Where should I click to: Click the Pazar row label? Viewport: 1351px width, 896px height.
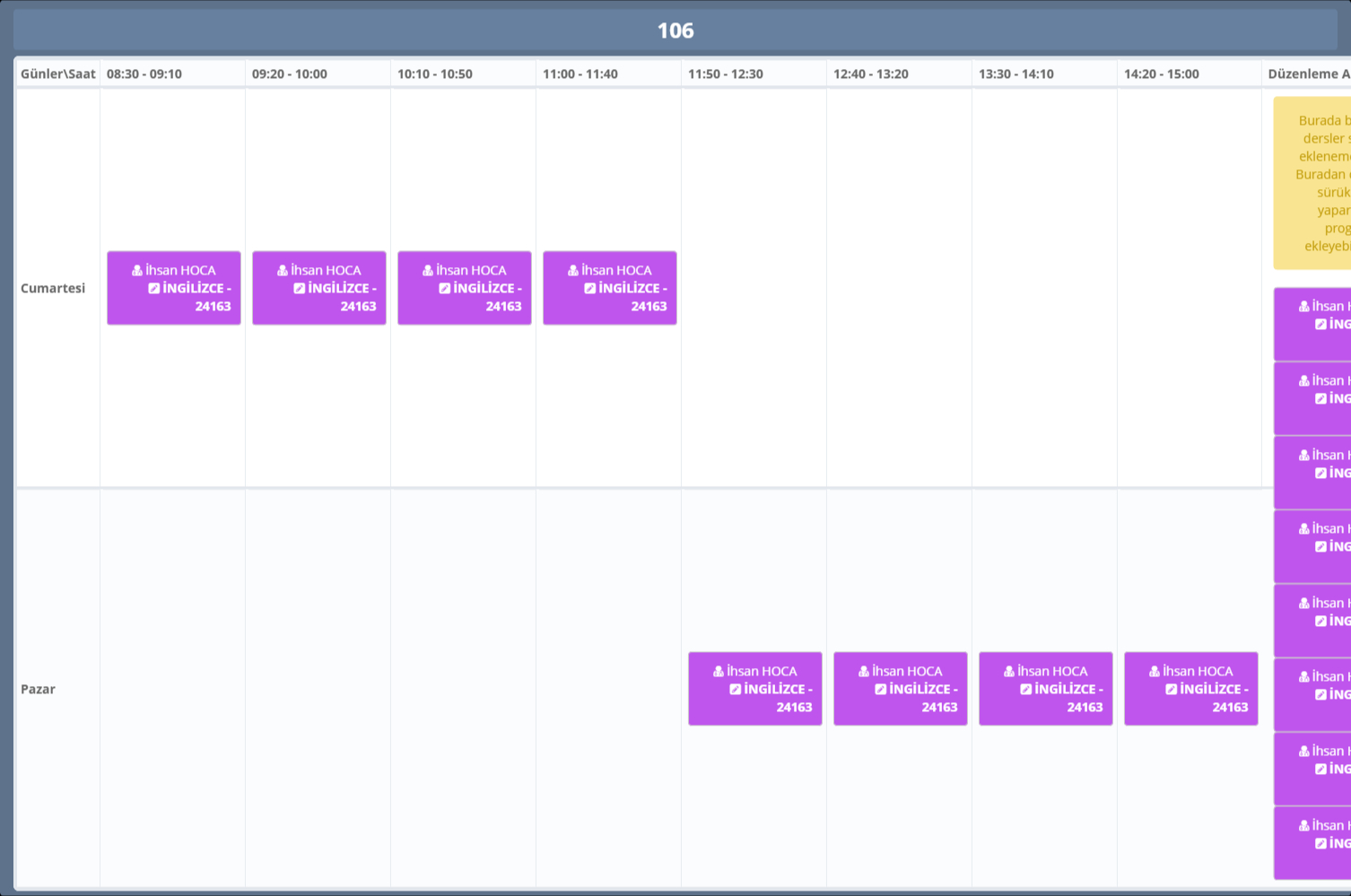click(x=39, y=689)
